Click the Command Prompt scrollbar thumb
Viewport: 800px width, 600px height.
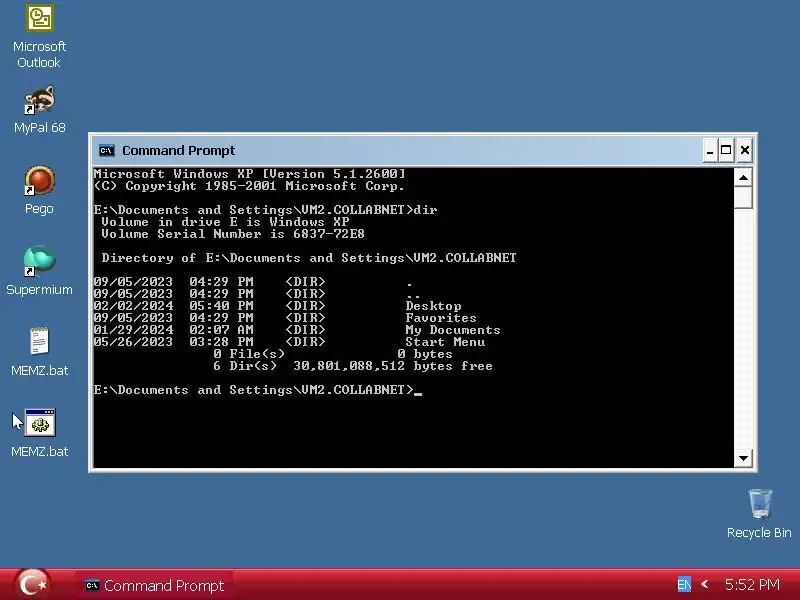coord(743,198)
